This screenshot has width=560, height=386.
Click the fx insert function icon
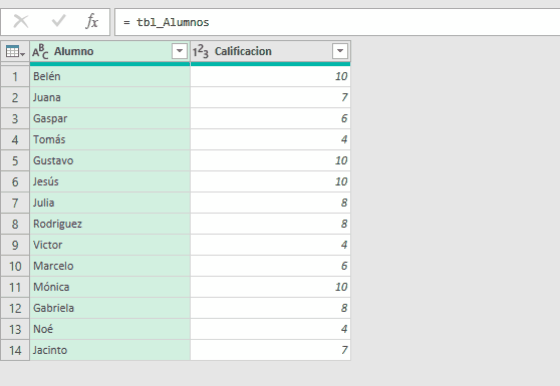pos(92,21)
